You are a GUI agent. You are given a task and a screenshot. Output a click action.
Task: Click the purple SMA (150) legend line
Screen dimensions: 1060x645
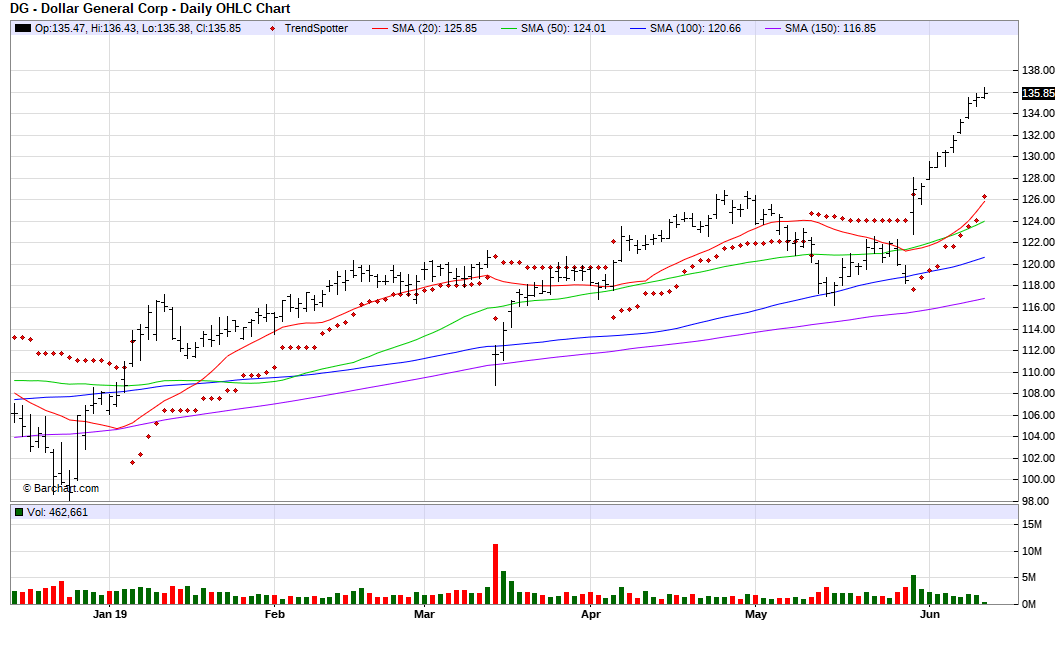click(773, 28)
